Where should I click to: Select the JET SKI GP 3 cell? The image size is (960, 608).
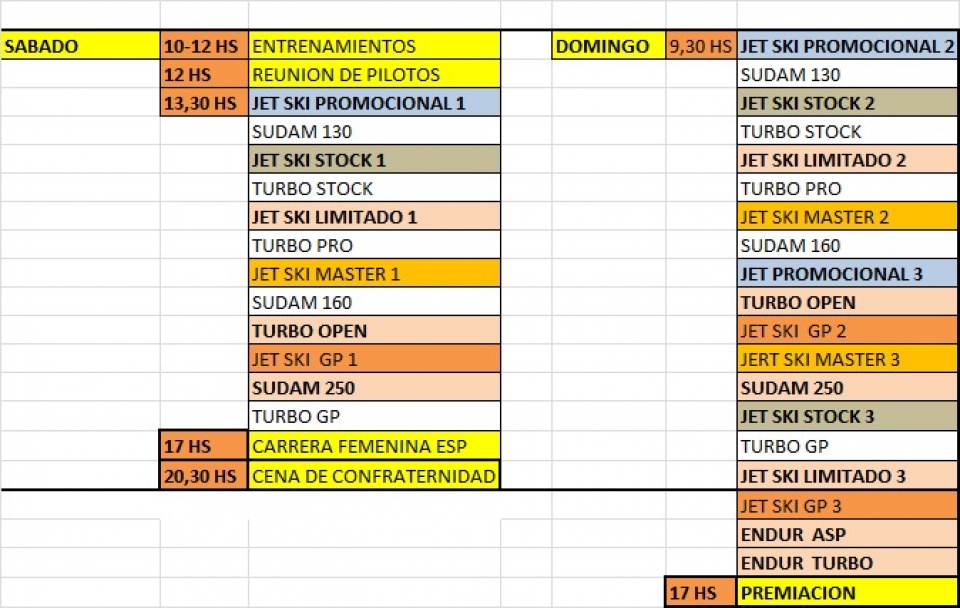tap(848, 506)
